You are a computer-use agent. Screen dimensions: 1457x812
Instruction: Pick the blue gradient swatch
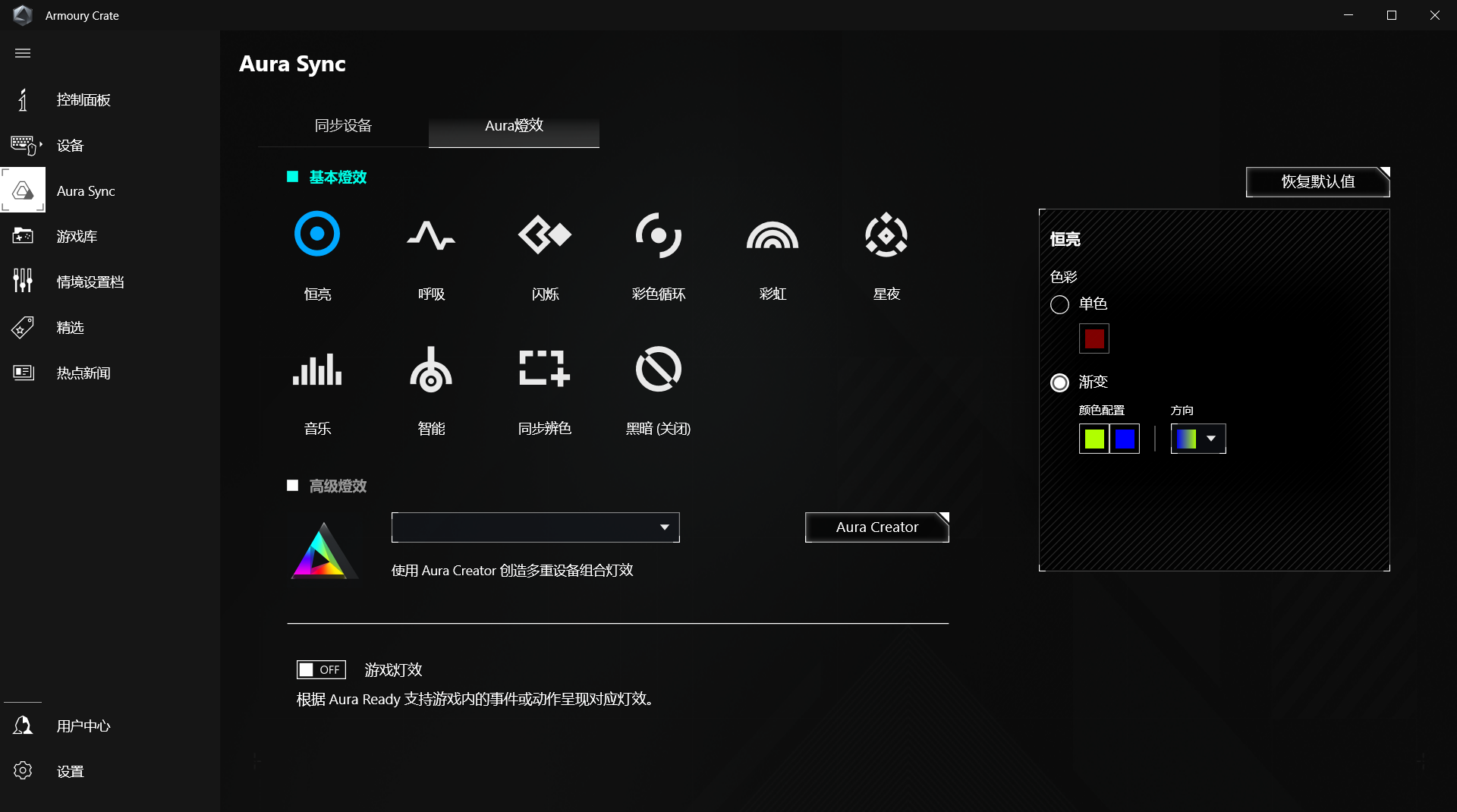pos(1125,439)
